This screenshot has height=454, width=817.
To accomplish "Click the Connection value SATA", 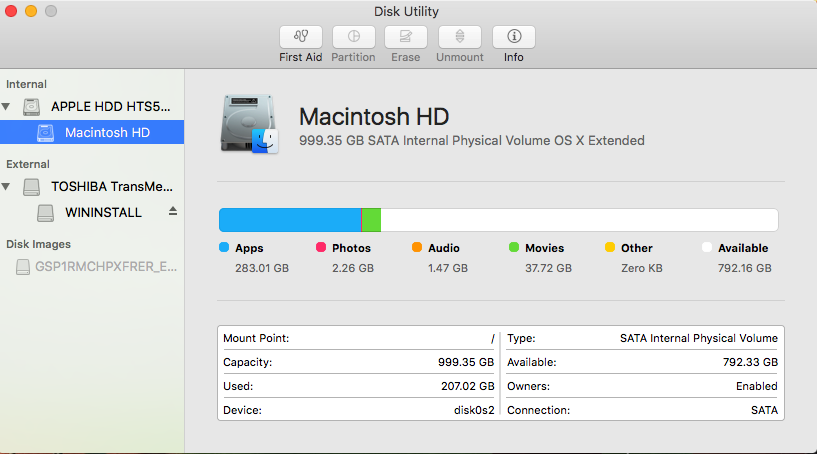I will click(764, 410).
